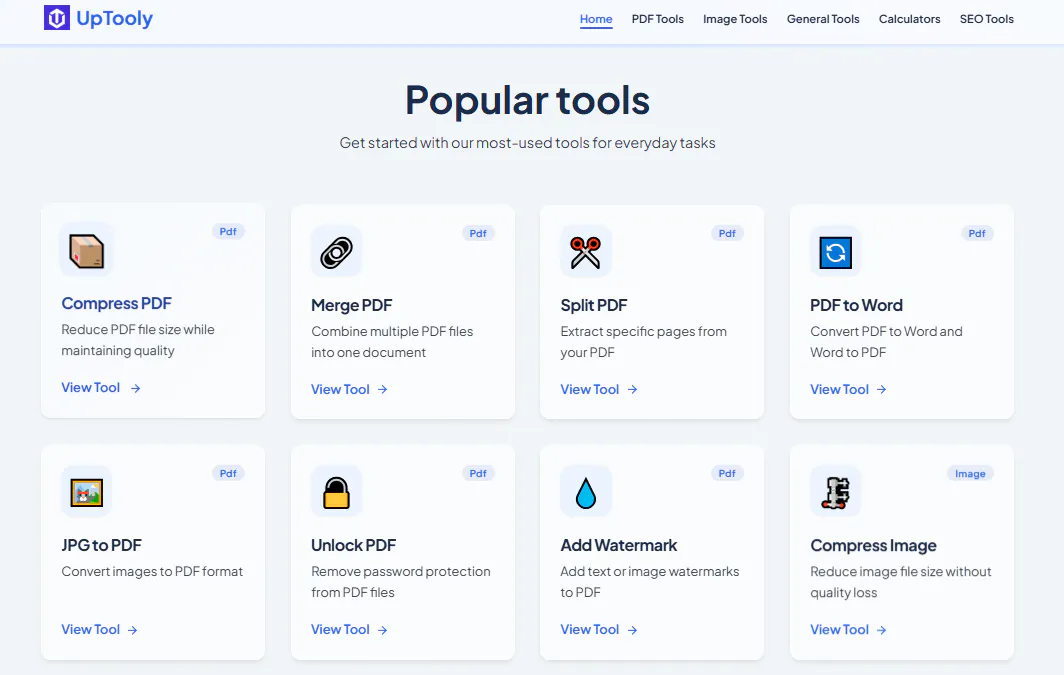The image size is (1064, 675).
Task: Click the Split PDF card title
Action: (x=594, y=305)
